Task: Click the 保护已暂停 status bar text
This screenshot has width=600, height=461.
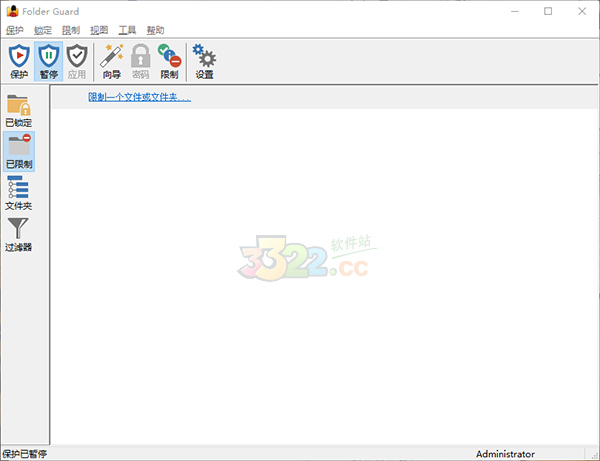Action: pos(25,454)
